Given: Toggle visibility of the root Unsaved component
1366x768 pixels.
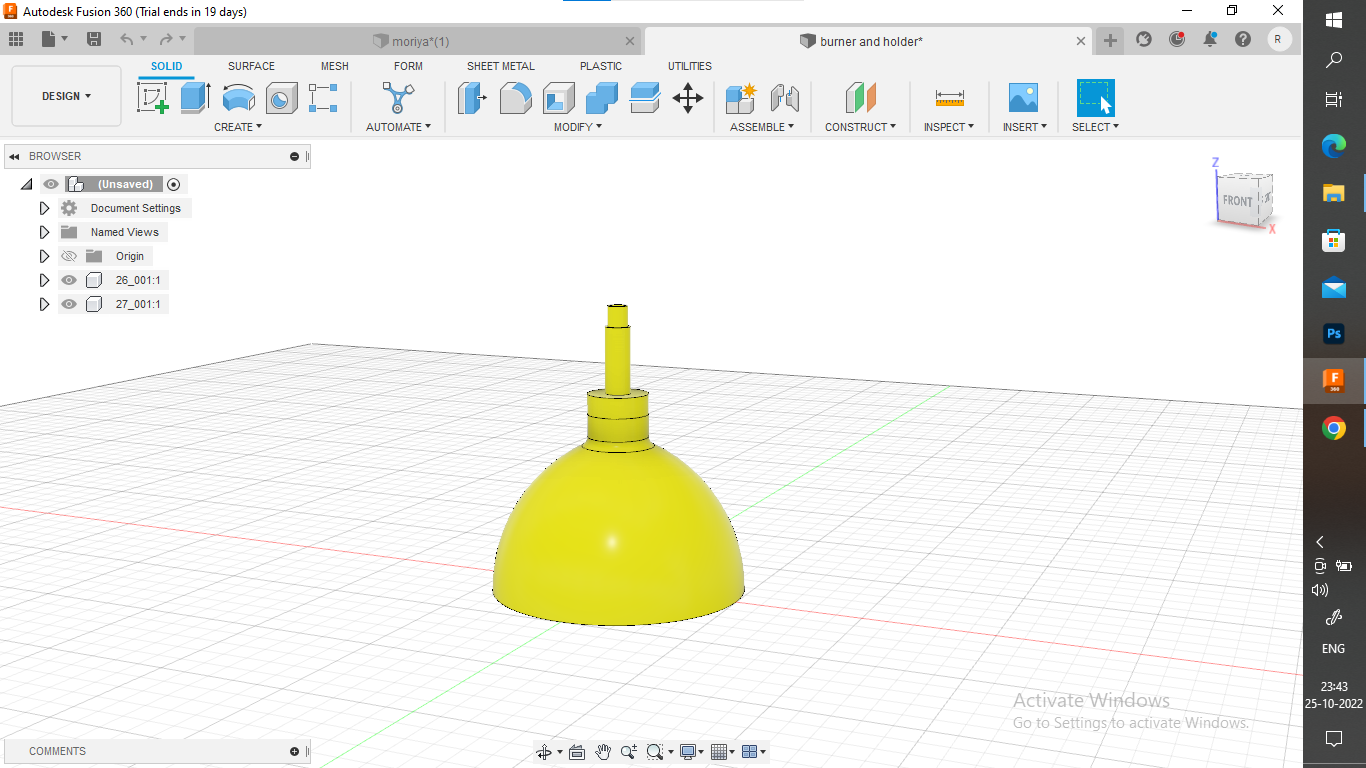Looking at the screenshot, I should coord(51,184).
